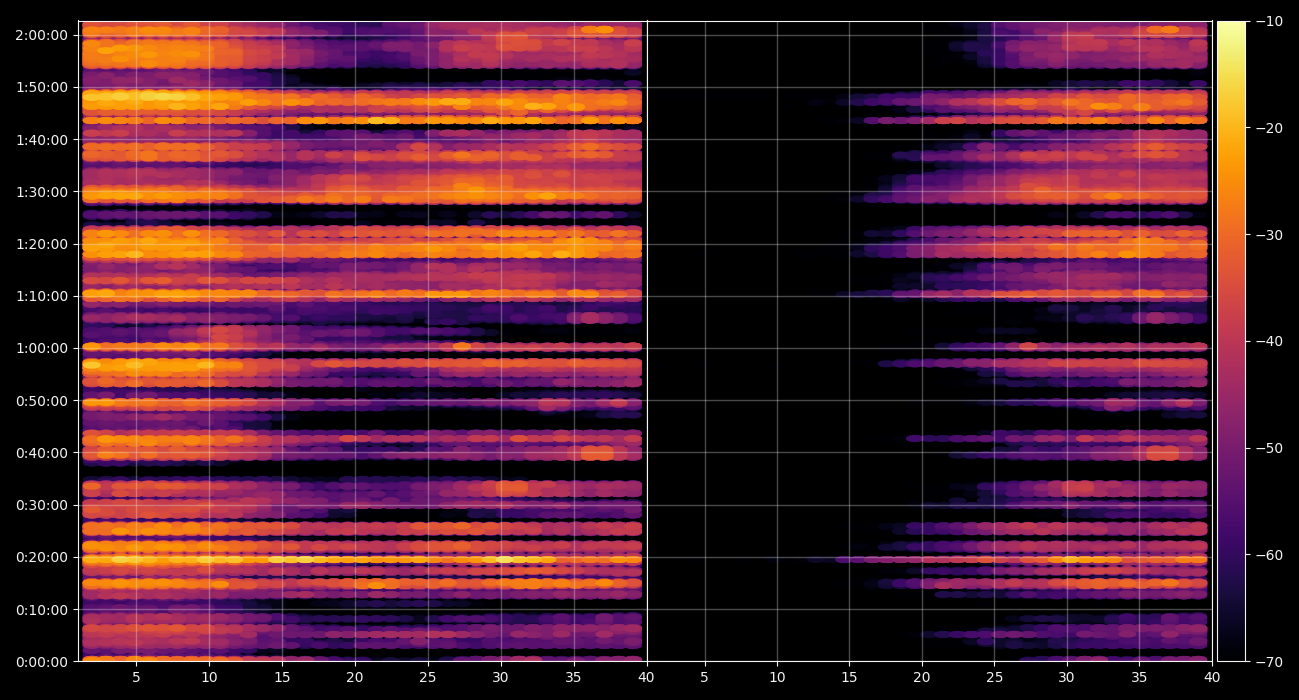Screen dimensions: 1299x700
Task: Select x-axis label 30 under right heatmap
Action: point(1067,677)
